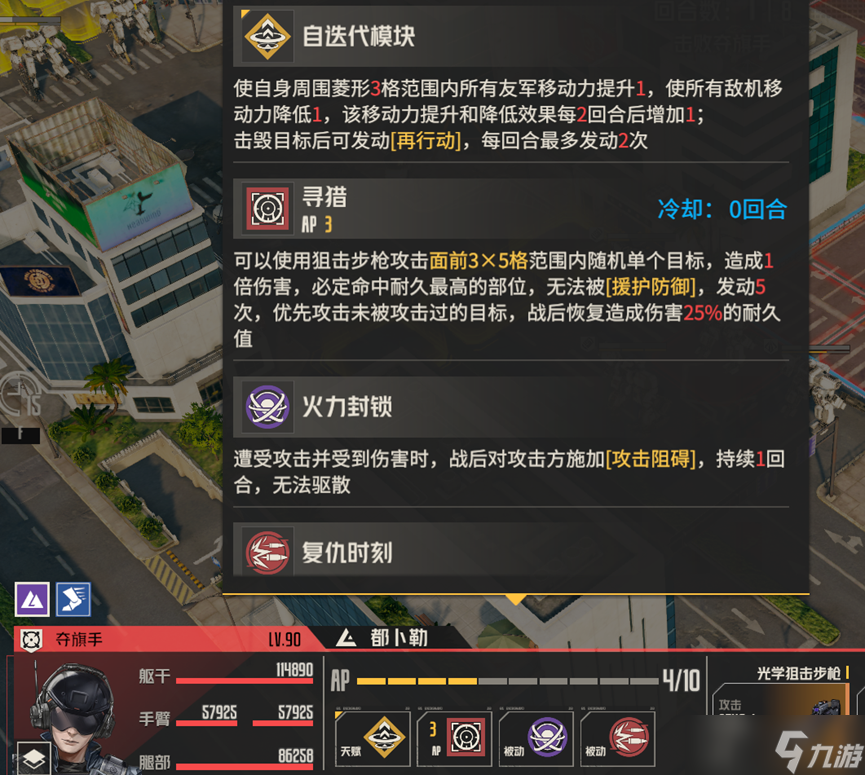Image resolution: width=865 pixels, height=775 pixels.
Task: Select the purple 被动 passive skill slot
Action: coord(536,738)
